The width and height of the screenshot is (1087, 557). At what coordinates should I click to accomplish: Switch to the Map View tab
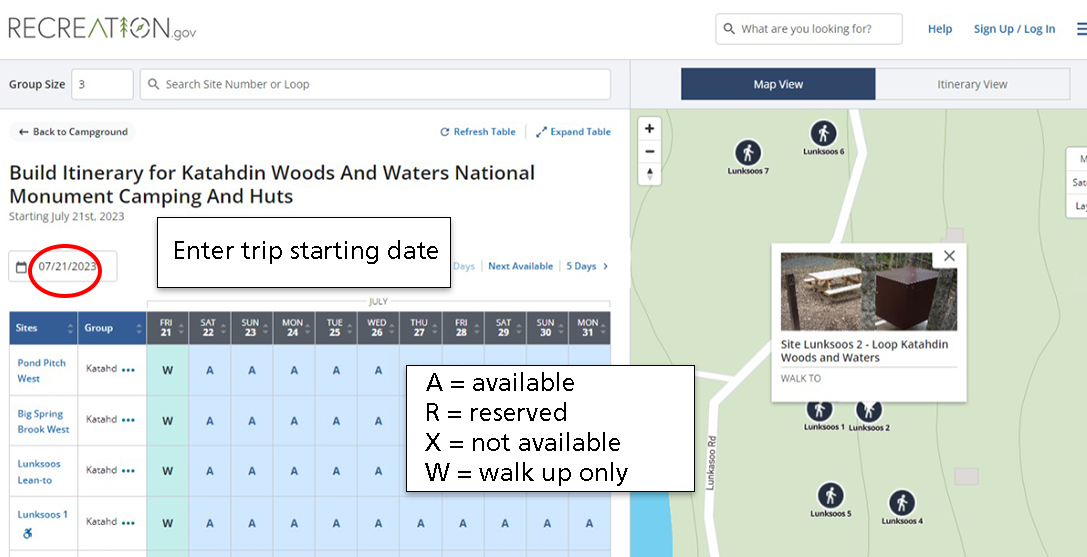778,84
